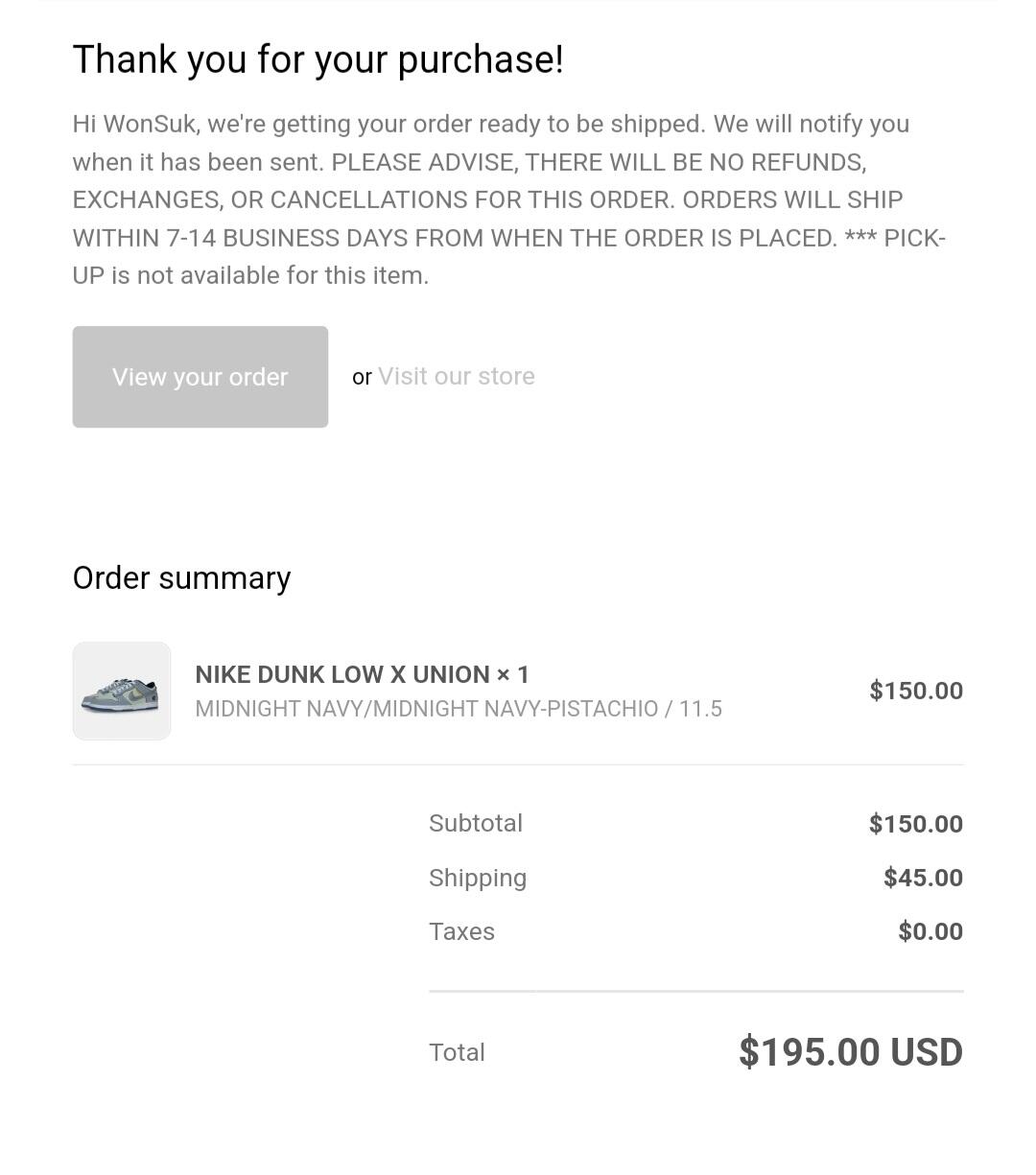This screenshot has height=1175, width=1036.
Task: Click the Shipping label
Action: pyautogui.click(x=478, y=878)
